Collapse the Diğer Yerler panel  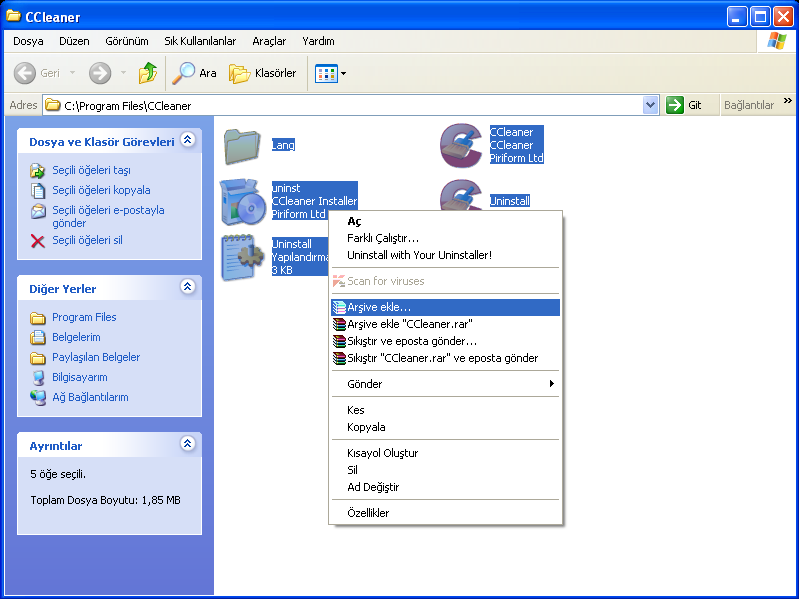click(x=188, y=287)
